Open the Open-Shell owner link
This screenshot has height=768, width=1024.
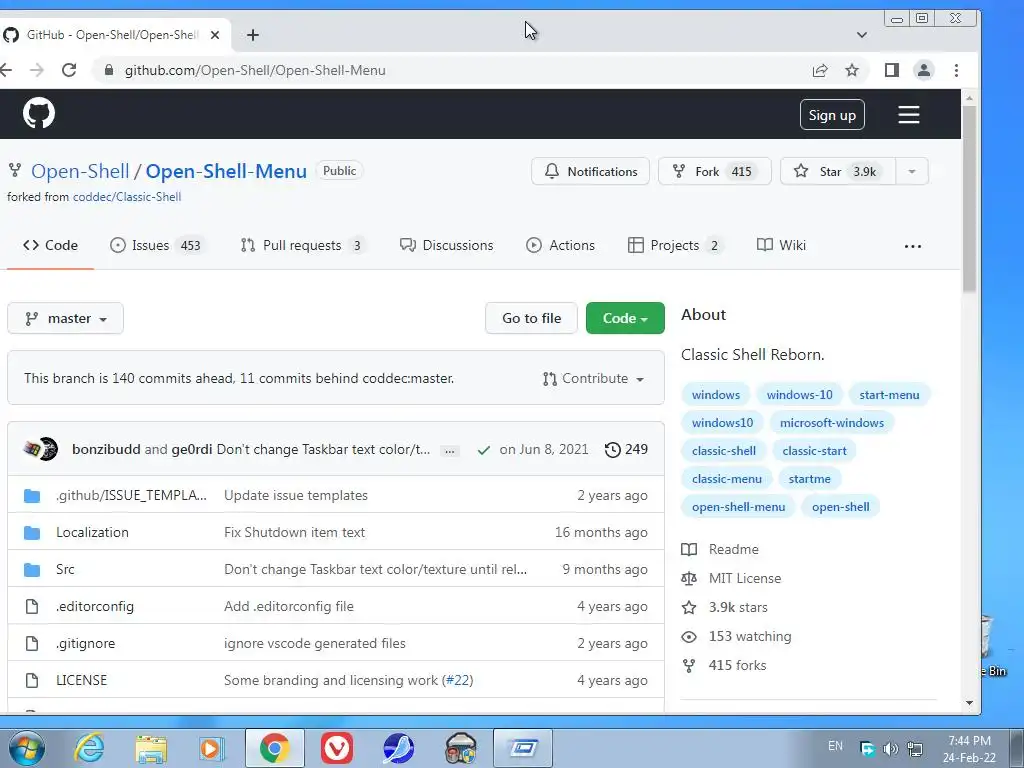pyautogui.click(x=80, y=171)
